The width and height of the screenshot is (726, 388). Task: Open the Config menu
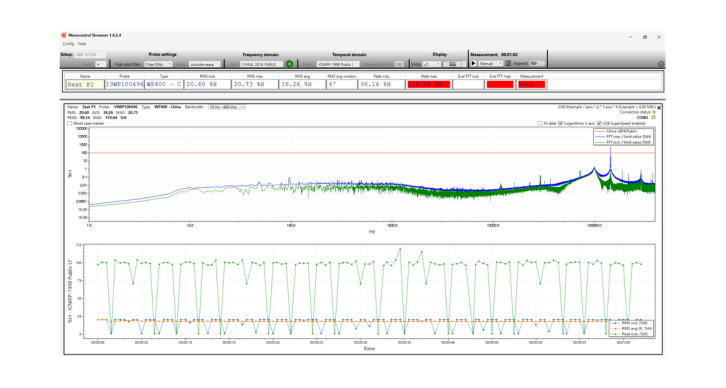(68, 44)
